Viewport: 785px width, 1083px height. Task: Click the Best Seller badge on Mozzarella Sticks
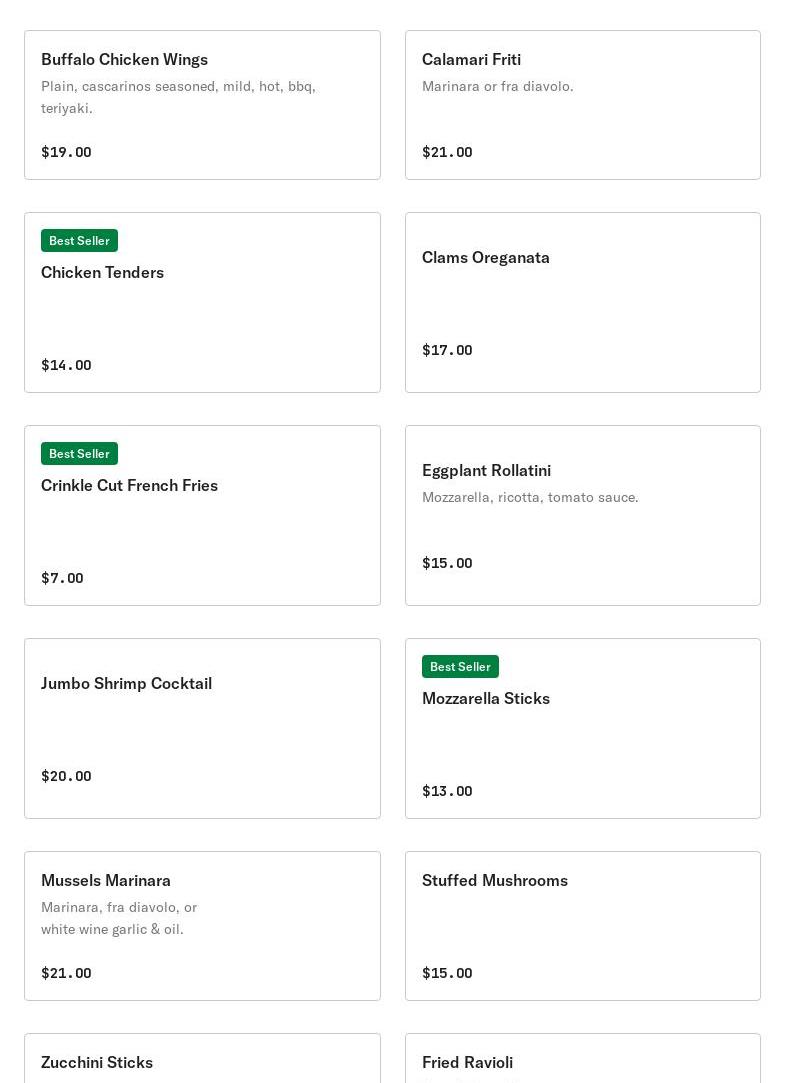click(x=460, y=667)
